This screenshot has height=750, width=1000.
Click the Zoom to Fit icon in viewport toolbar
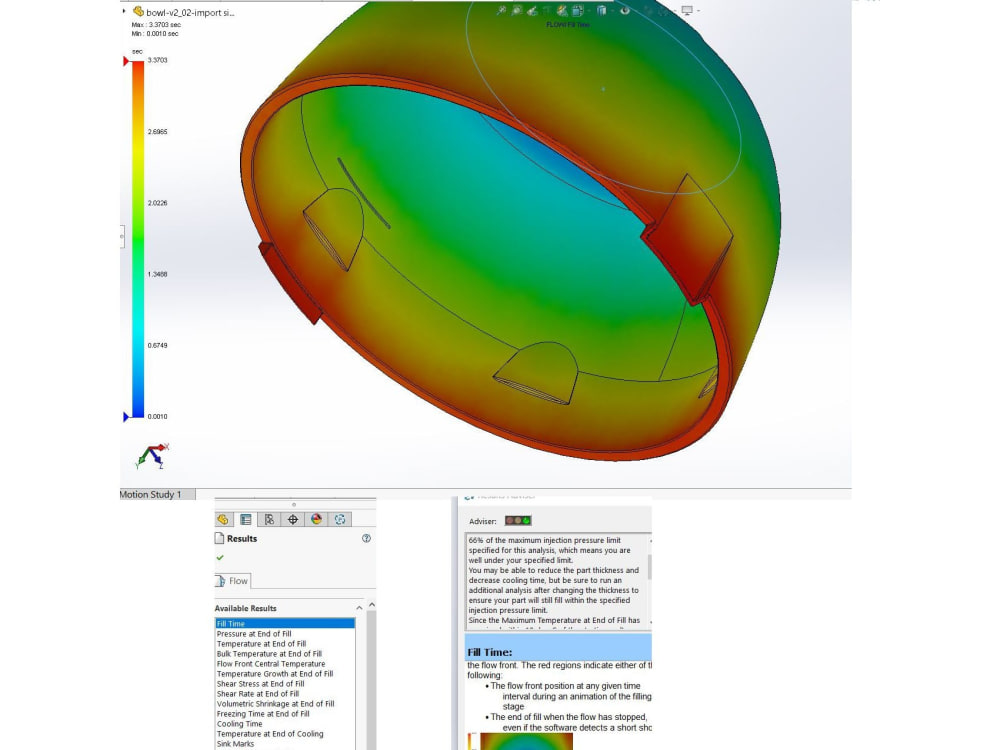[x=502, y=10]
